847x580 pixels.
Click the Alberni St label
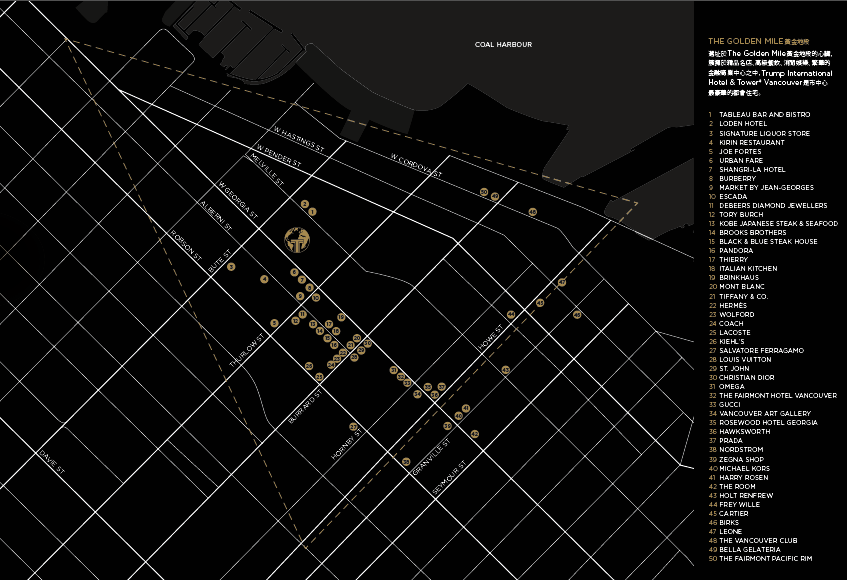(216, 216)
